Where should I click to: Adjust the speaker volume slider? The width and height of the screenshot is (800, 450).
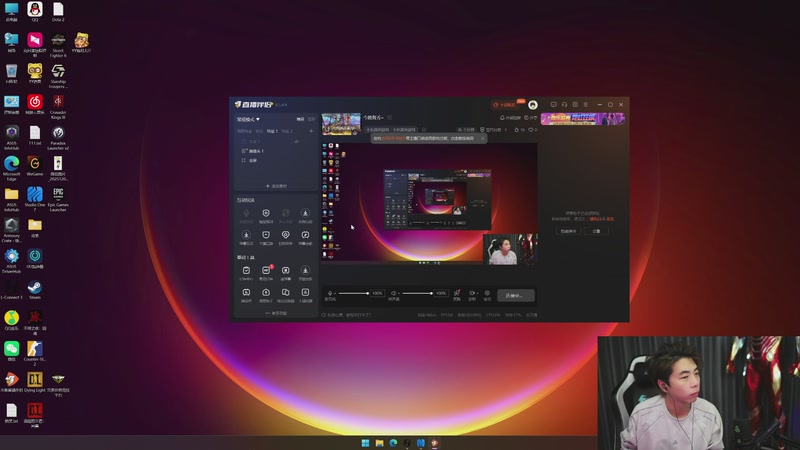tap(417, 293)
